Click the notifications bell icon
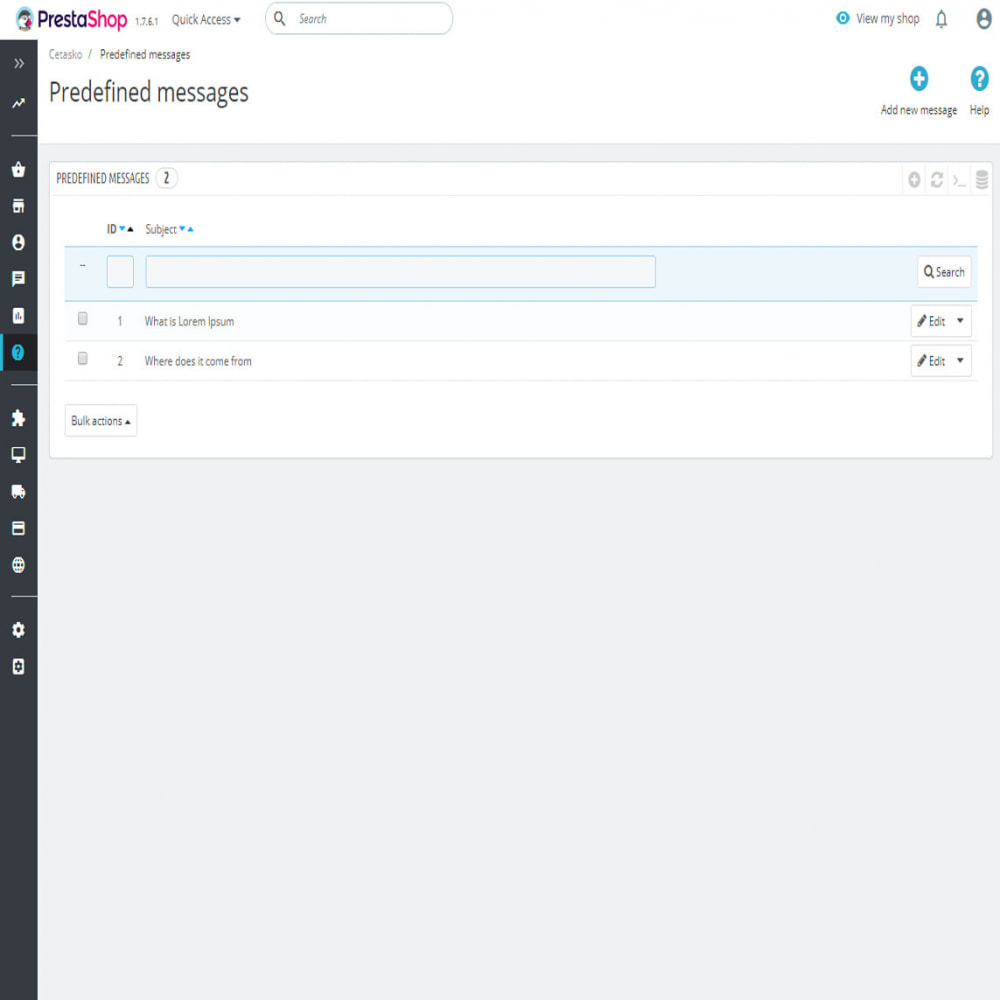The height and width of the screenshot is (1000, 1000). click(x=941, y=20)
